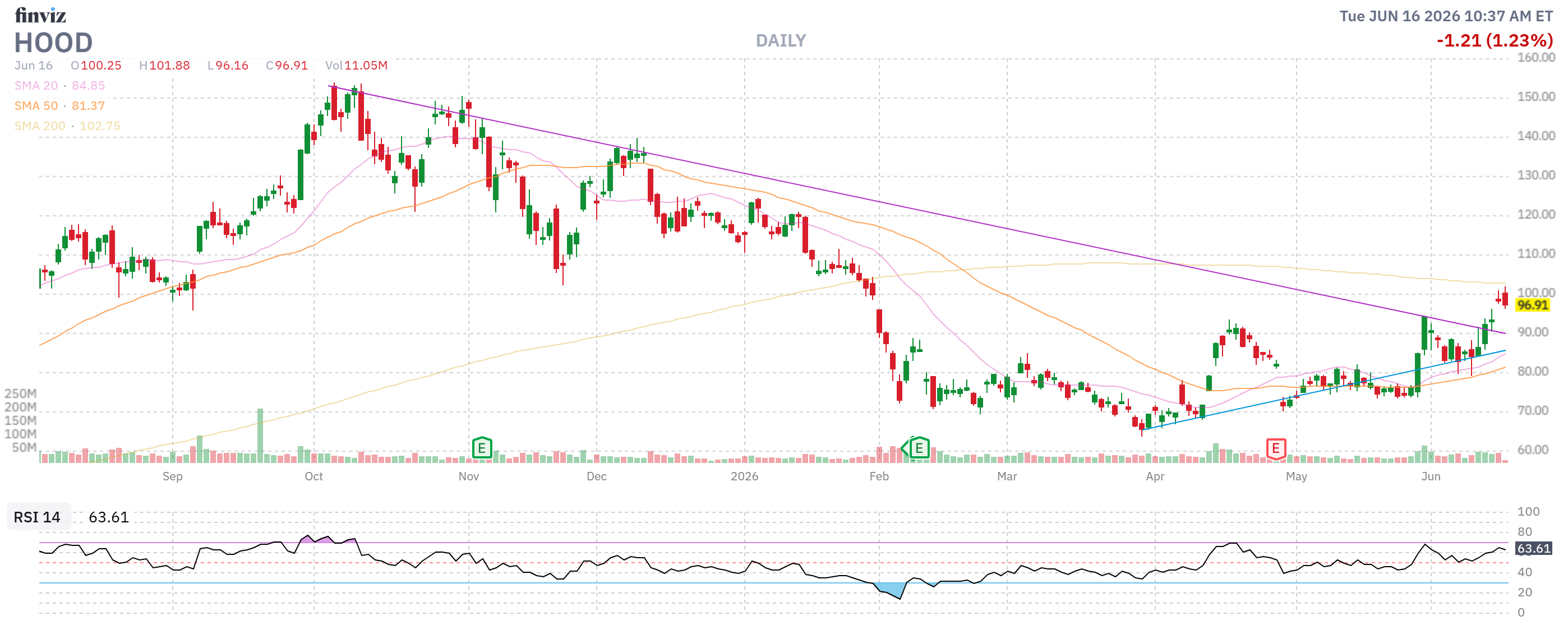Click the RSI value 63.61 beside RSI 14

108,517
